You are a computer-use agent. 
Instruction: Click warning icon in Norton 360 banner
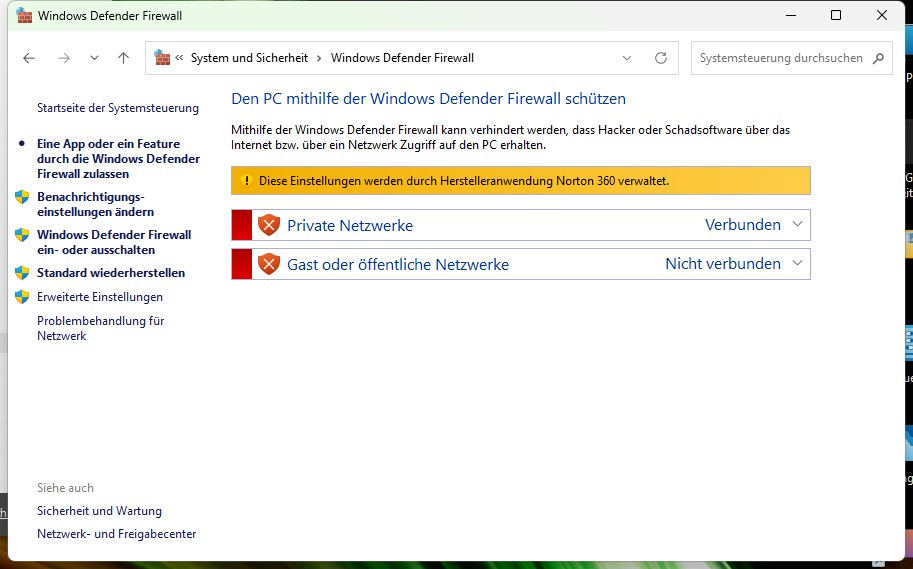pos(246,181)
